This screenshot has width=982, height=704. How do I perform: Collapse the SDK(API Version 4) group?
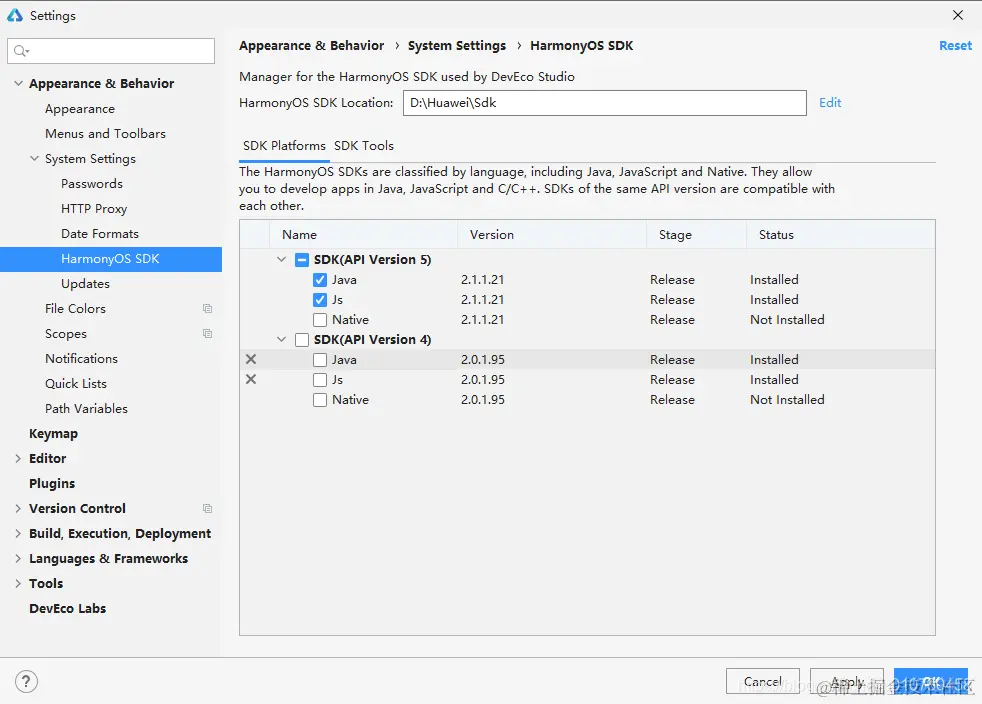(x=282, y=339)
